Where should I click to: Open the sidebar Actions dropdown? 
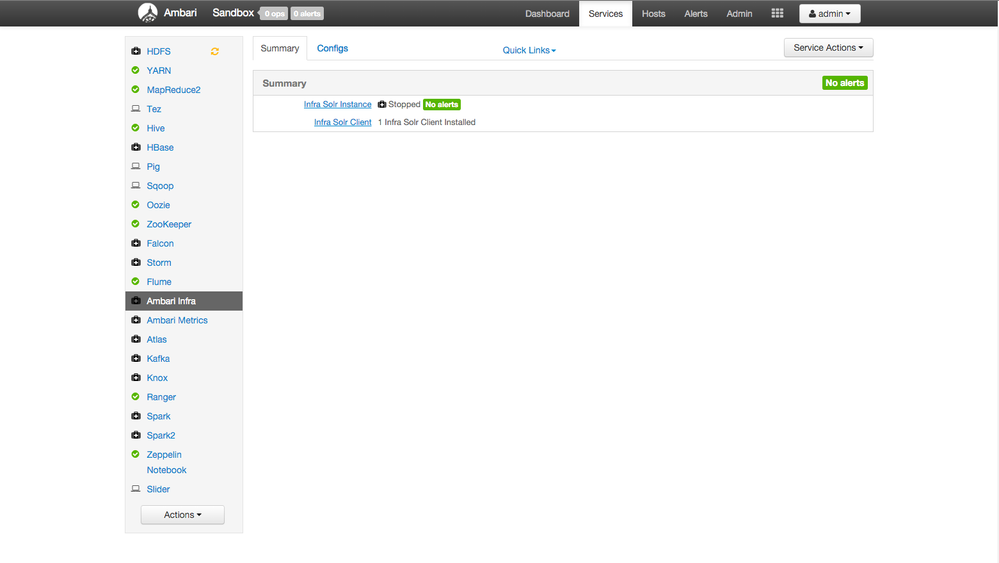pos(182,515)
